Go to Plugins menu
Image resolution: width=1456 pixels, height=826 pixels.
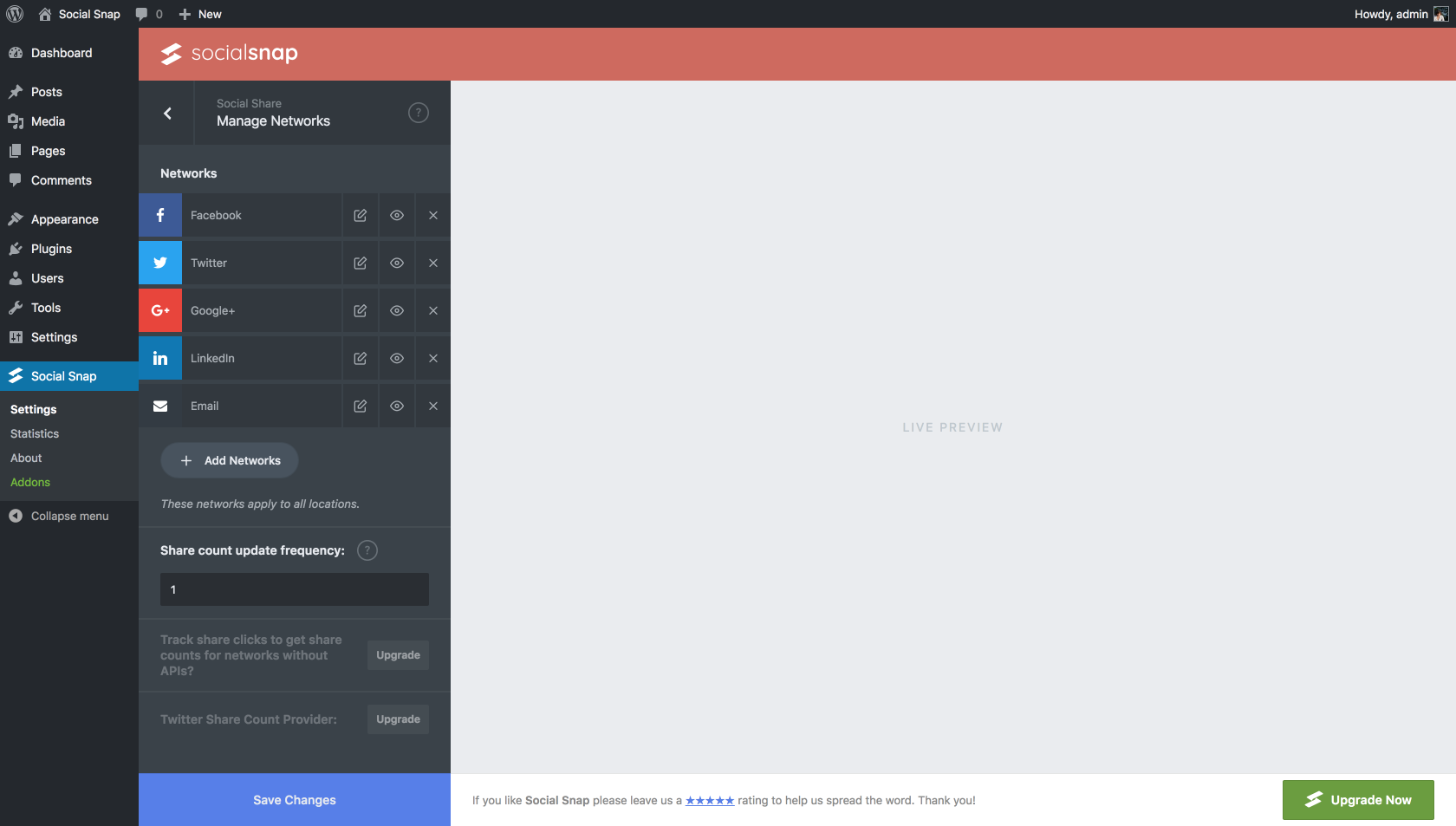point(69,249)
